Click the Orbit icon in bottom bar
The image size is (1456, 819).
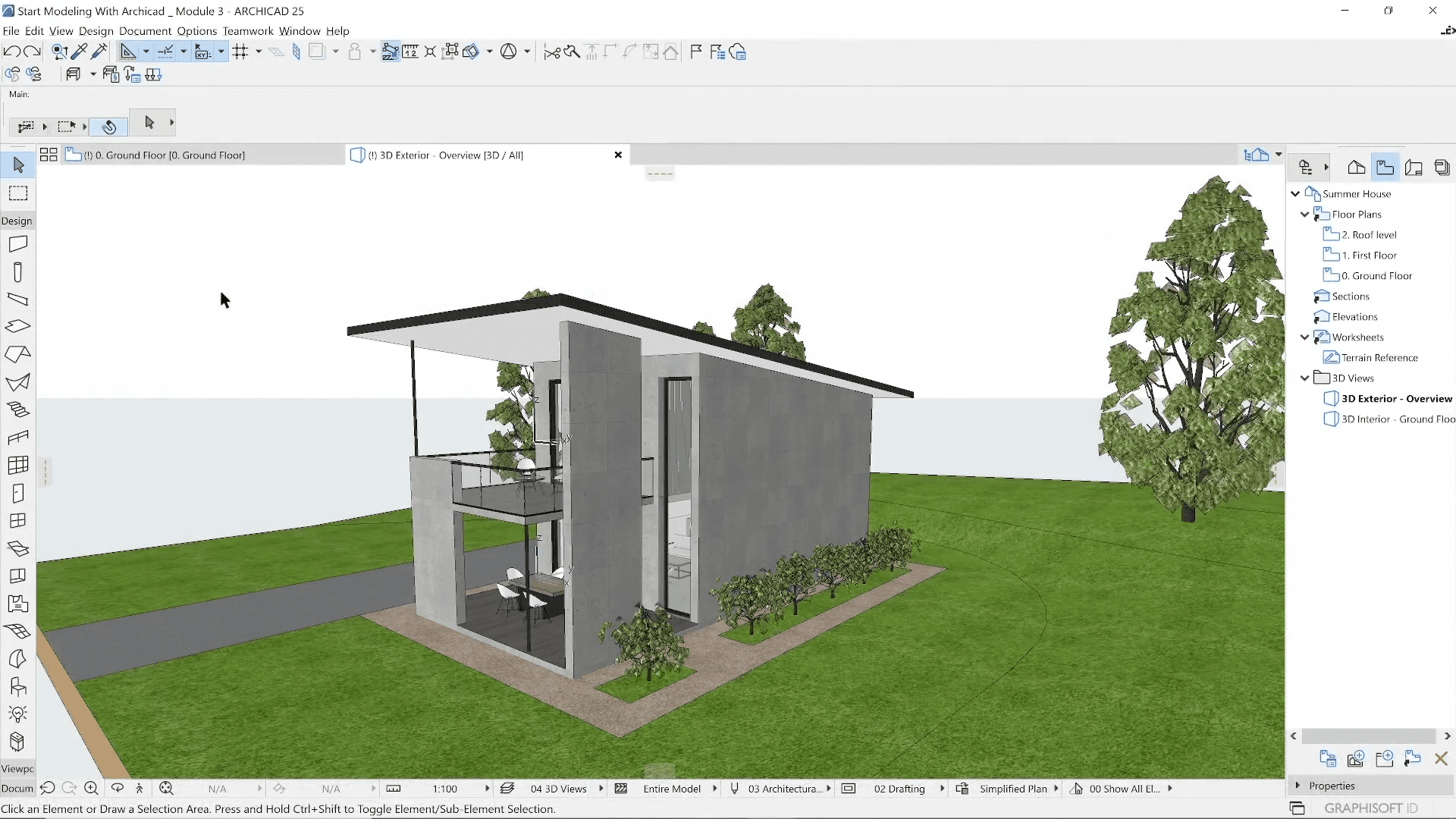tap(117, 789)
